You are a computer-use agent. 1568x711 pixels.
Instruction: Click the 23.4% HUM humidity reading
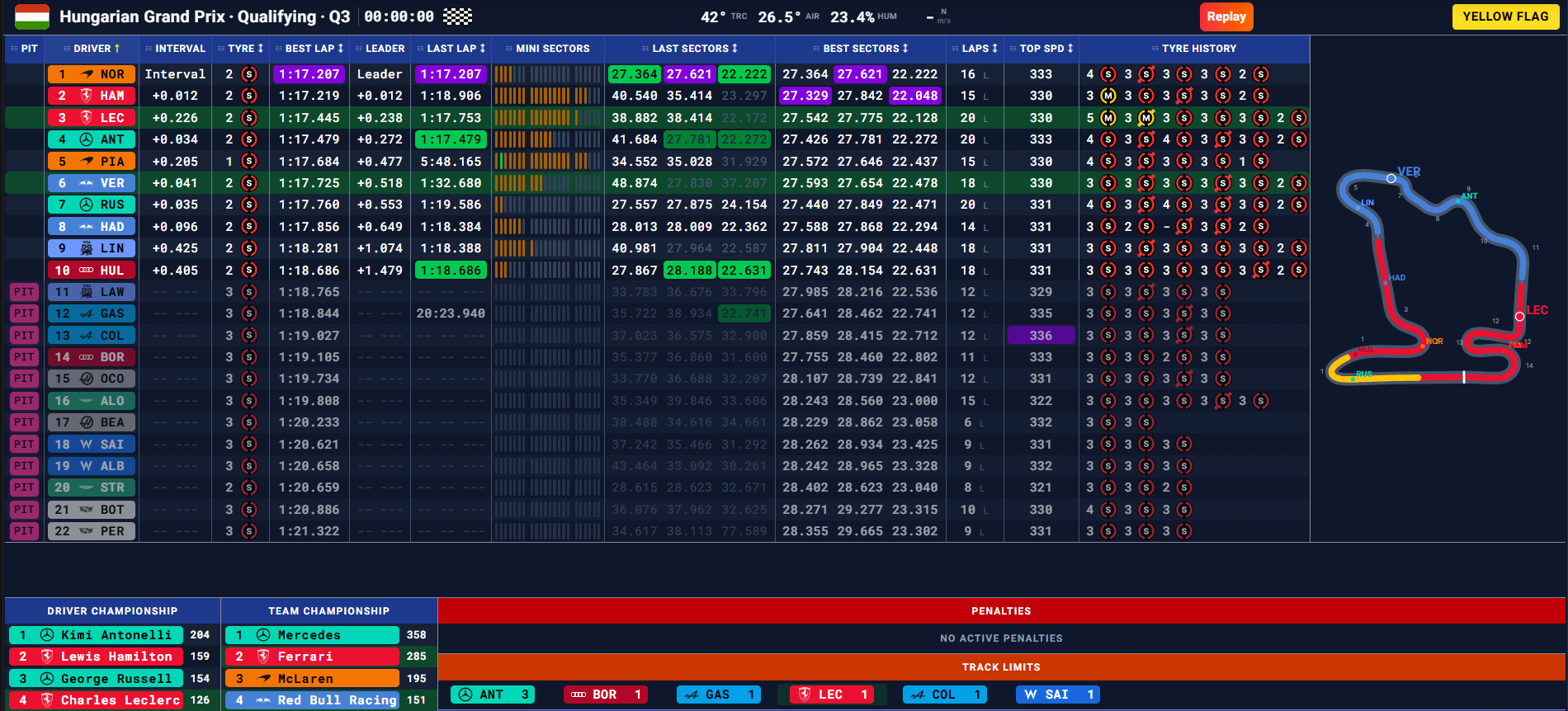coord(863,16)
